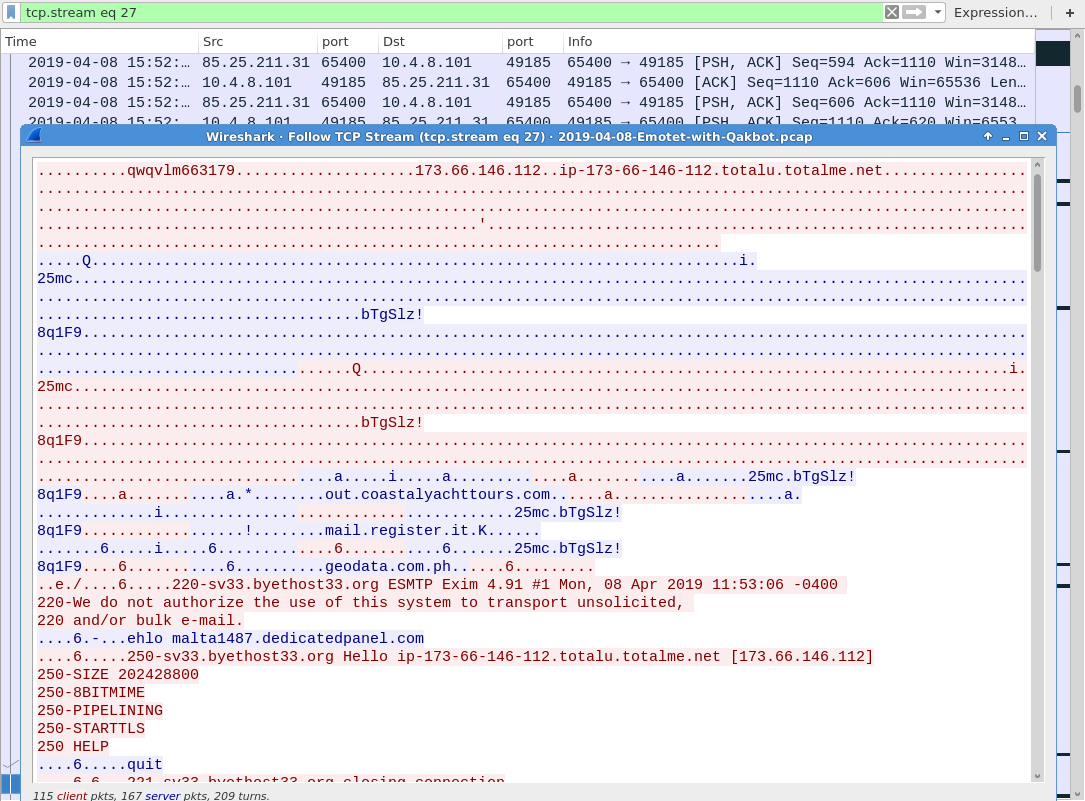Sort packets by the Time column
1085x801 pixels.
100,42
